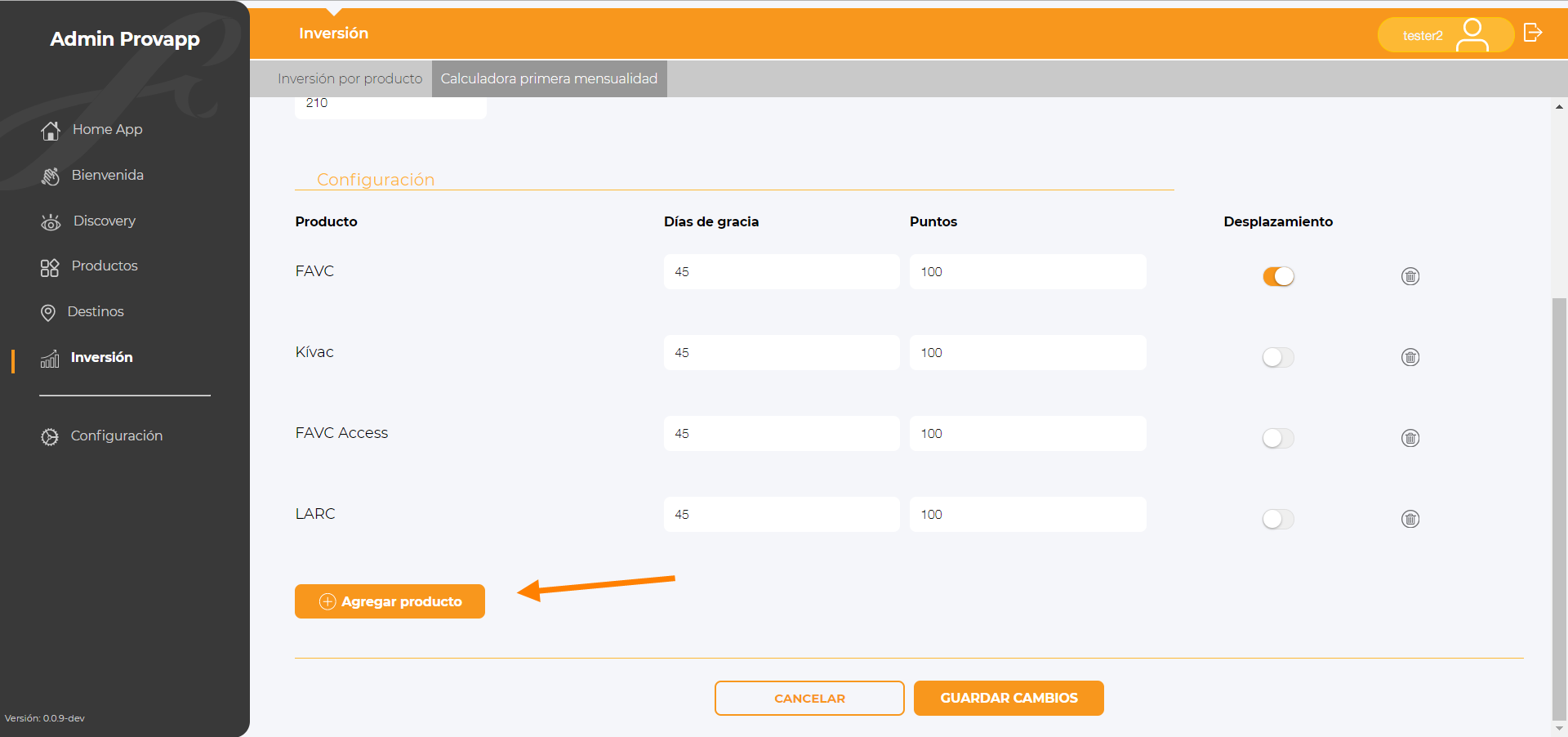The image size is (1568, 737).
Task: Click the Días de gracia column header
Action: (x=711, y=221)
